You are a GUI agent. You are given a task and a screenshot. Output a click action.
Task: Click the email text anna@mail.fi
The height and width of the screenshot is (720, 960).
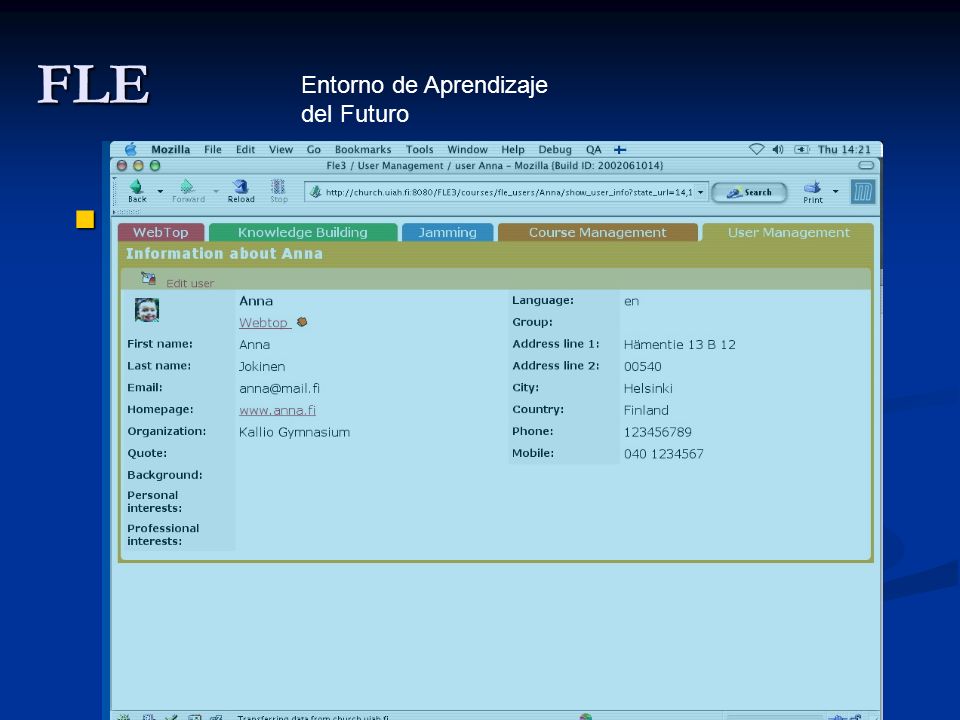tap(279, 388)
